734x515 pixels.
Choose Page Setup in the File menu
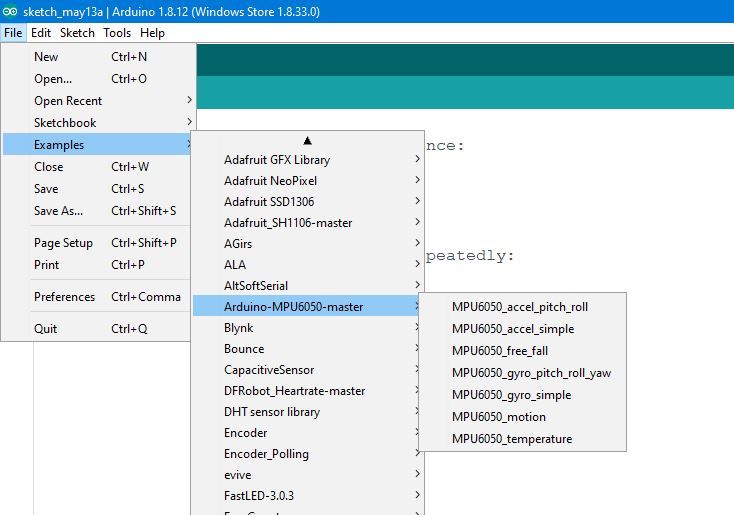(97, 243)
